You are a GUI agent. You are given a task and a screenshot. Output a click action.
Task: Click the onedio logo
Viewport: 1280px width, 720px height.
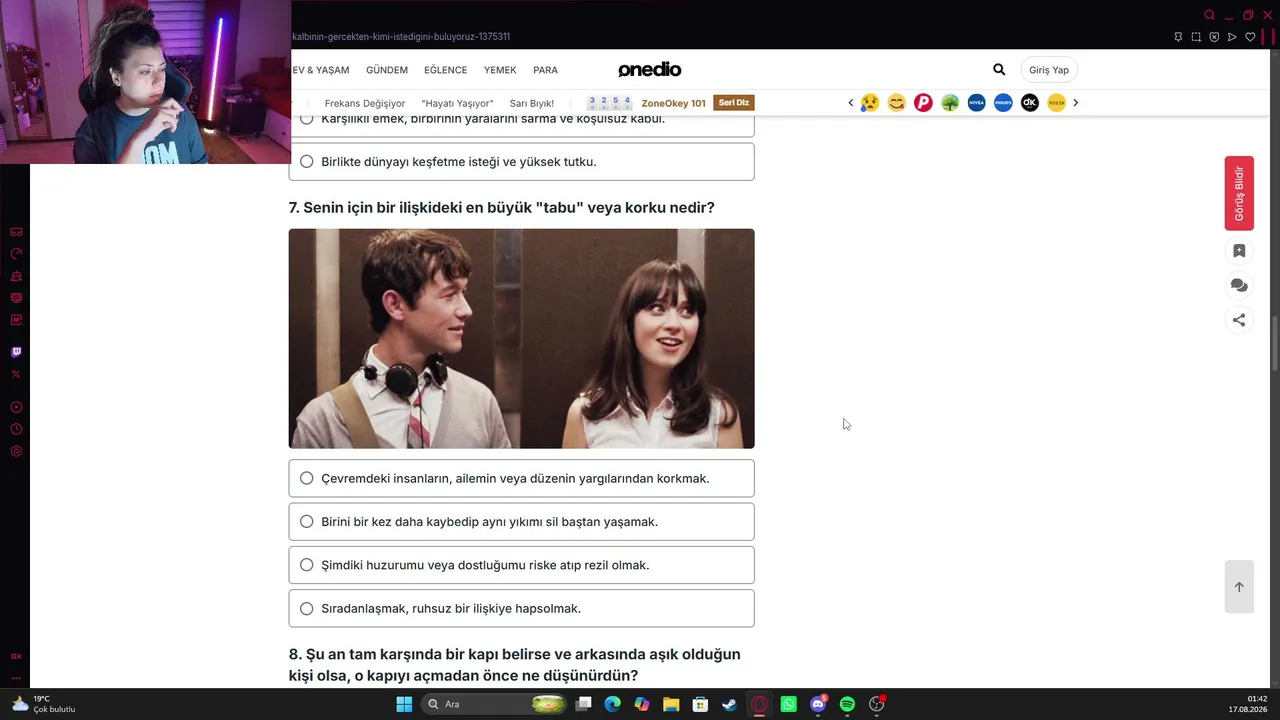point(649,69)
